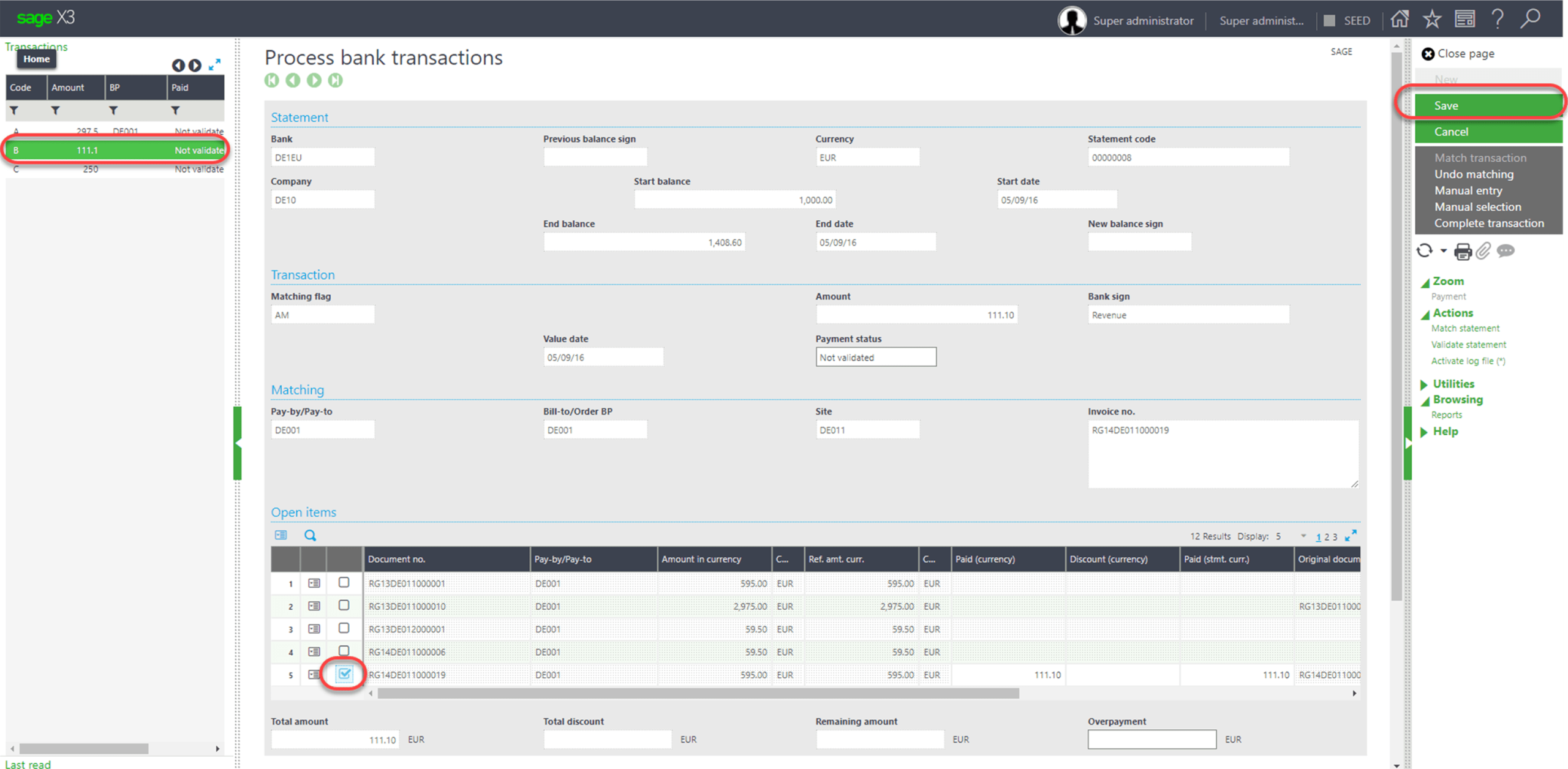The height and width of the screenshot is (769, 1568).
Task: Check the RG13DE011000001 row checkbox
Action: pyautogui.click(x=344, y=583)
